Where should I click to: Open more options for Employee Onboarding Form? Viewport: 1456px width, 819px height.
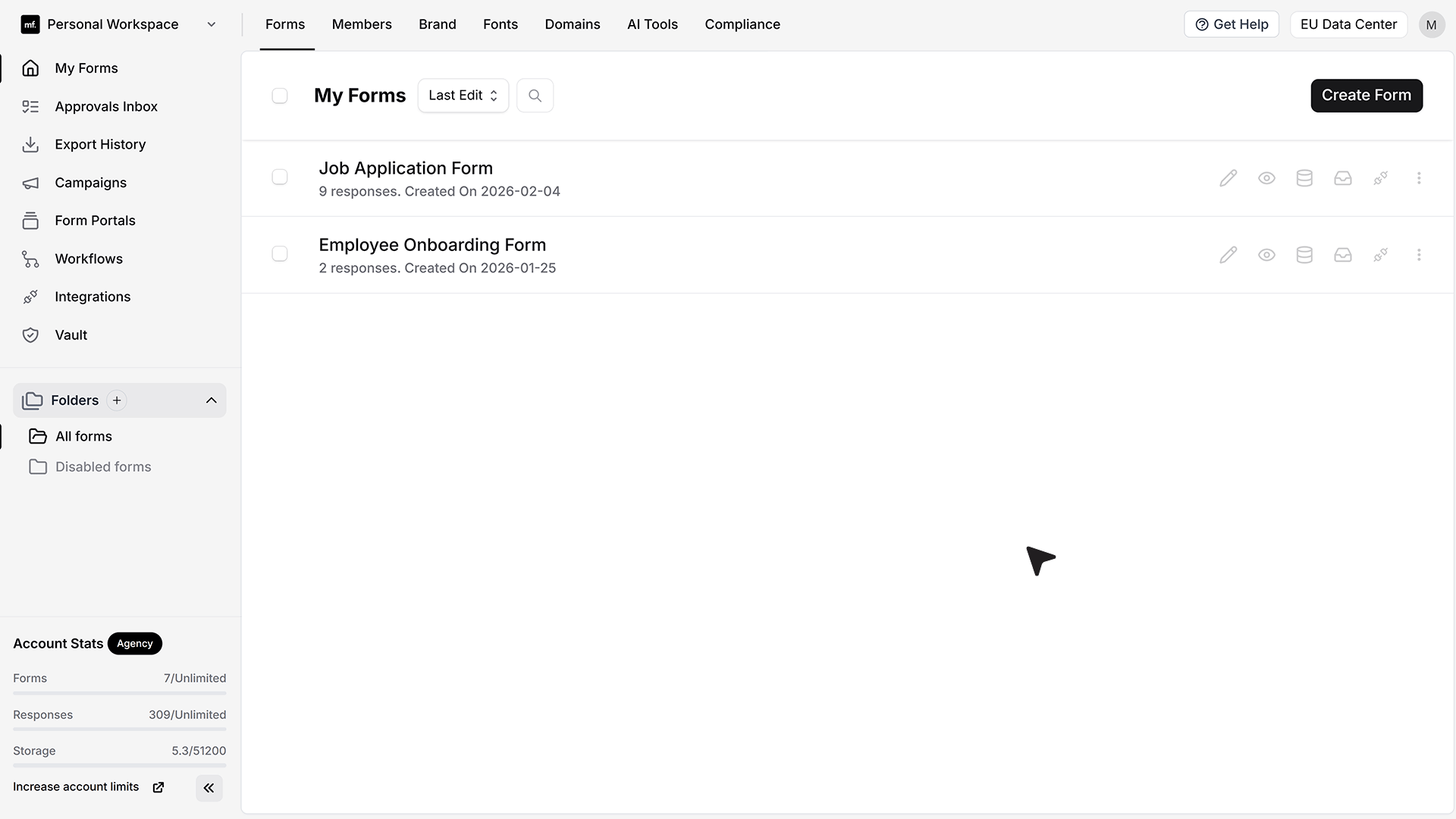pyautogui.click(x=1419, y=255)
